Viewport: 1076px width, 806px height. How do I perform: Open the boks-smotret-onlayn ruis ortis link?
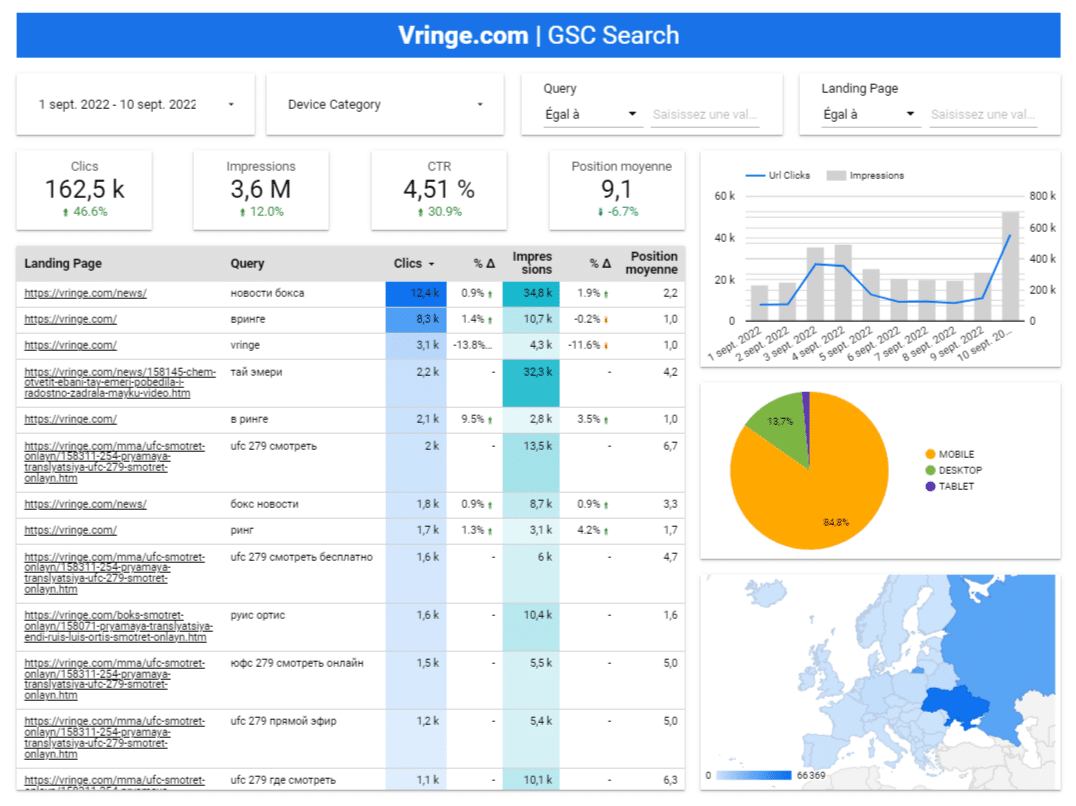click(119, 626)
